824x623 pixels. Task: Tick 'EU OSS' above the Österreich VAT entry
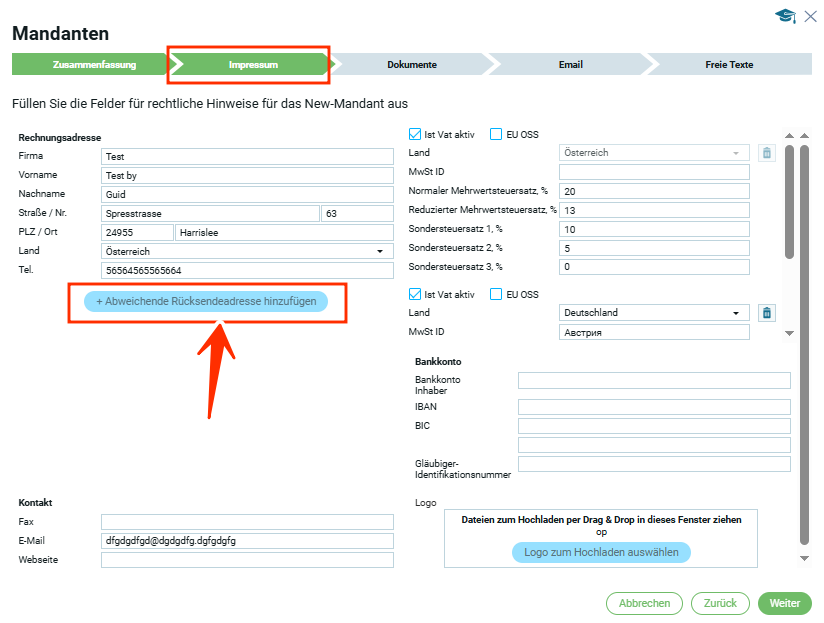(x=496, y=135)
